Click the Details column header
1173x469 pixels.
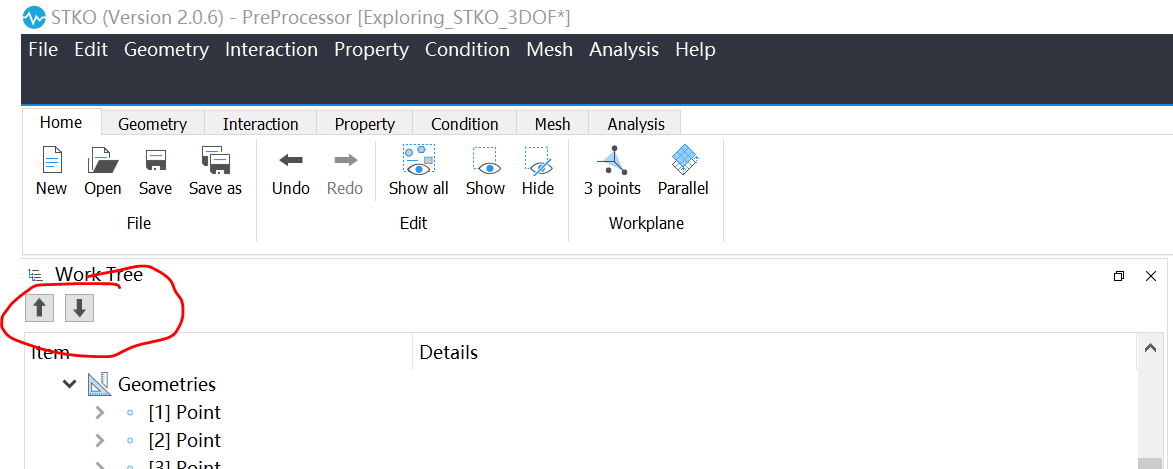click(x=774, y=352)
